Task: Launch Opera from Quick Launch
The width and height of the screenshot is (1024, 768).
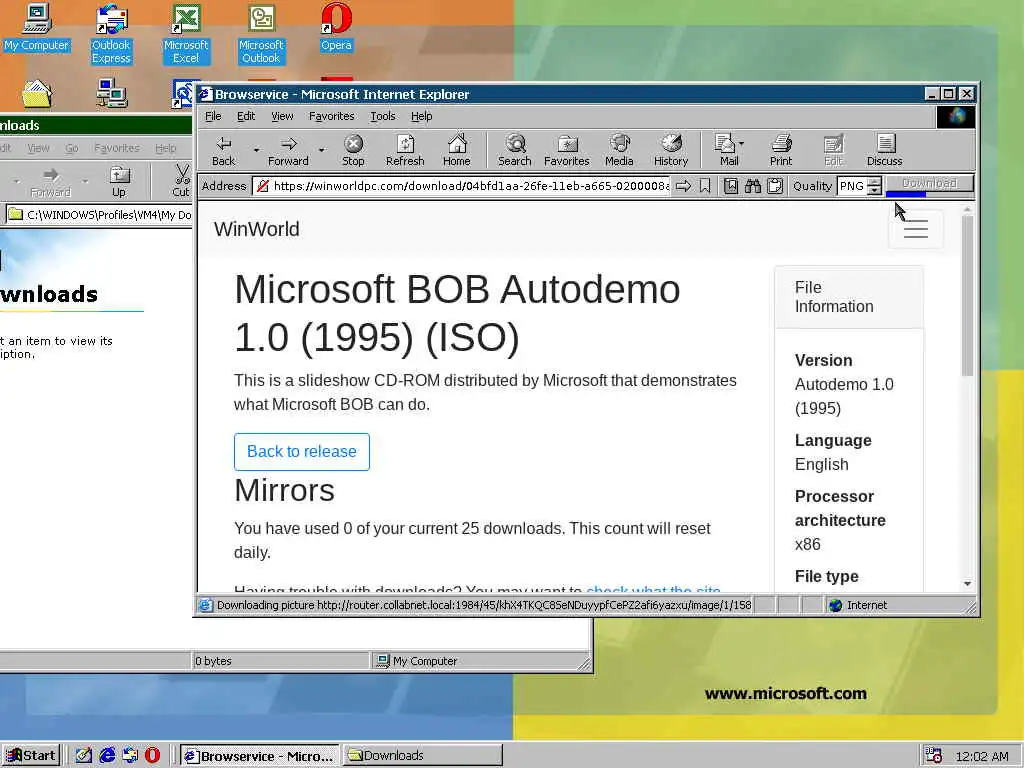Action: (152, 756)
